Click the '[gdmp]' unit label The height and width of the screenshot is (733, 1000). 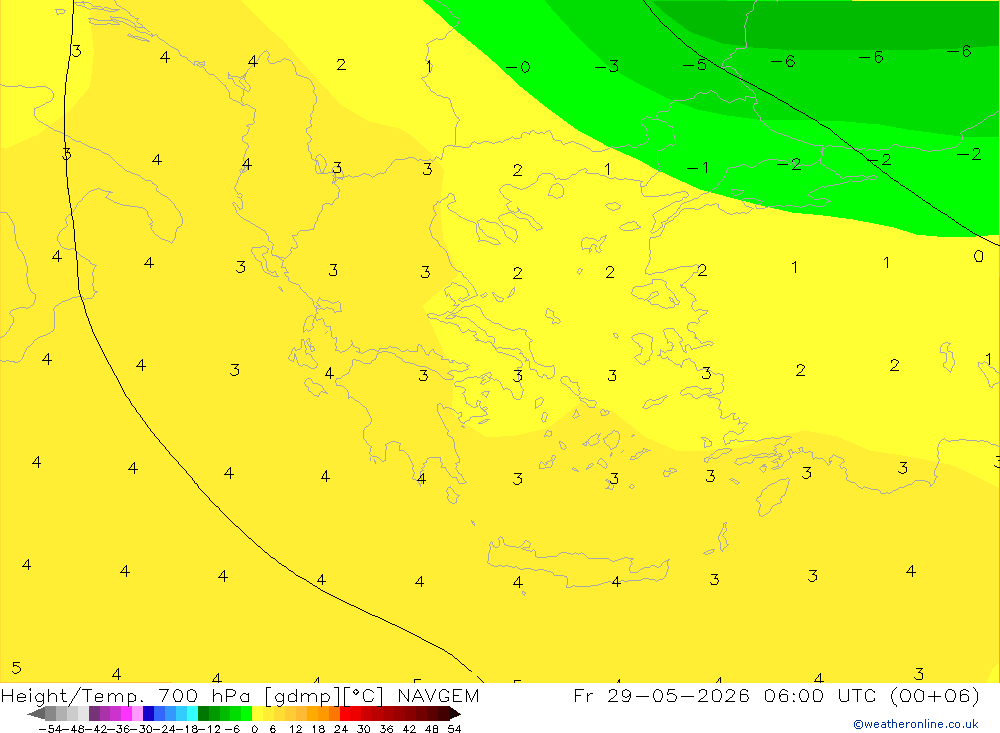pos(301,696)
